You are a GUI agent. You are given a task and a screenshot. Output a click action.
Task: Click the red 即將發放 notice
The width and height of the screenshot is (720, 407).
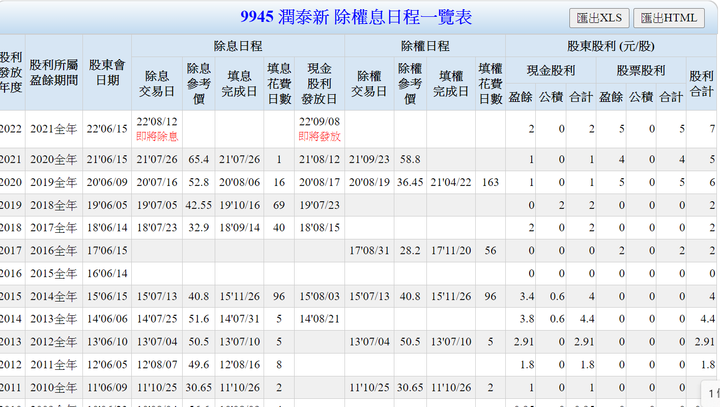319,136
